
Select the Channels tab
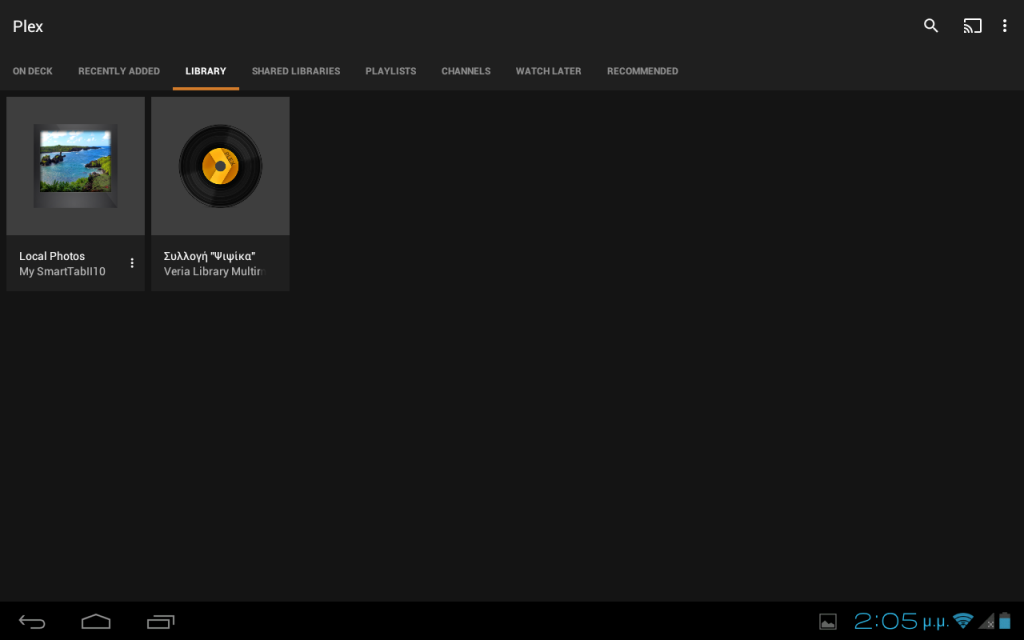(x=466, y=71)
